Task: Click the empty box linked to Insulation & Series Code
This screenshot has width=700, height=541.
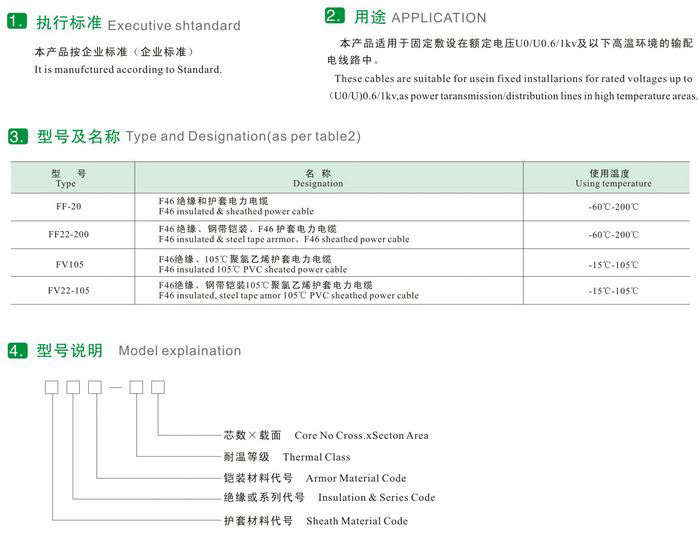Action: (x=73, y=388)
